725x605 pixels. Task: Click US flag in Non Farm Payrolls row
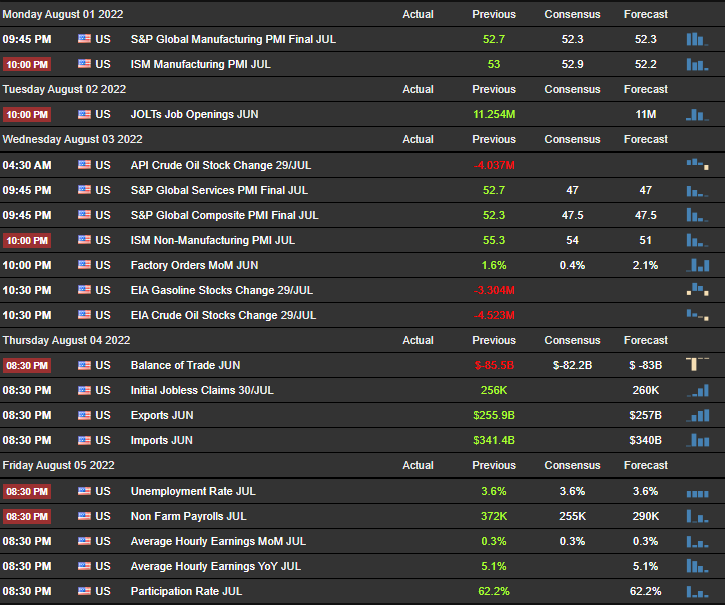[84, 516]
